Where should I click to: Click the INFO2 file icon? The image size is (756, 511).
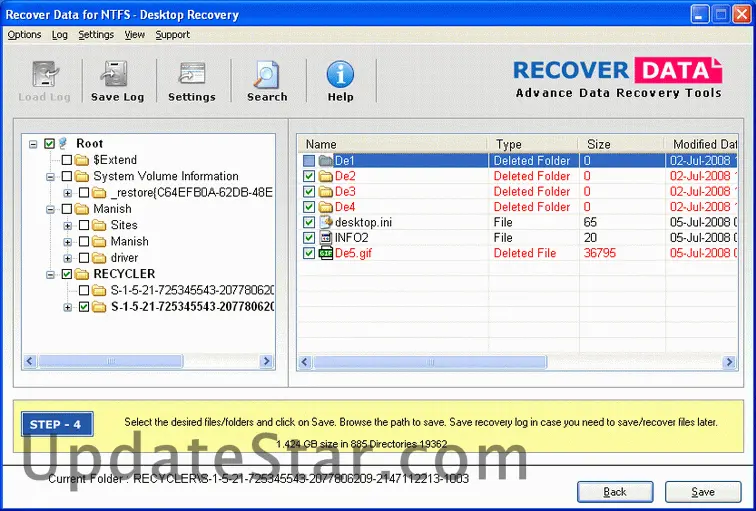tap(326, 238)
